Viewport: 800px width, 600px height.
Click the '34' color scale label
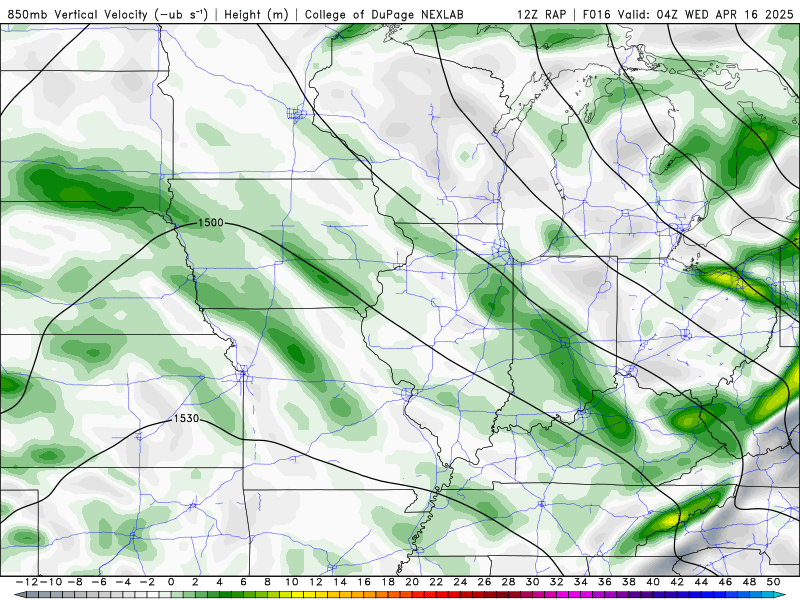pos(581,582)
